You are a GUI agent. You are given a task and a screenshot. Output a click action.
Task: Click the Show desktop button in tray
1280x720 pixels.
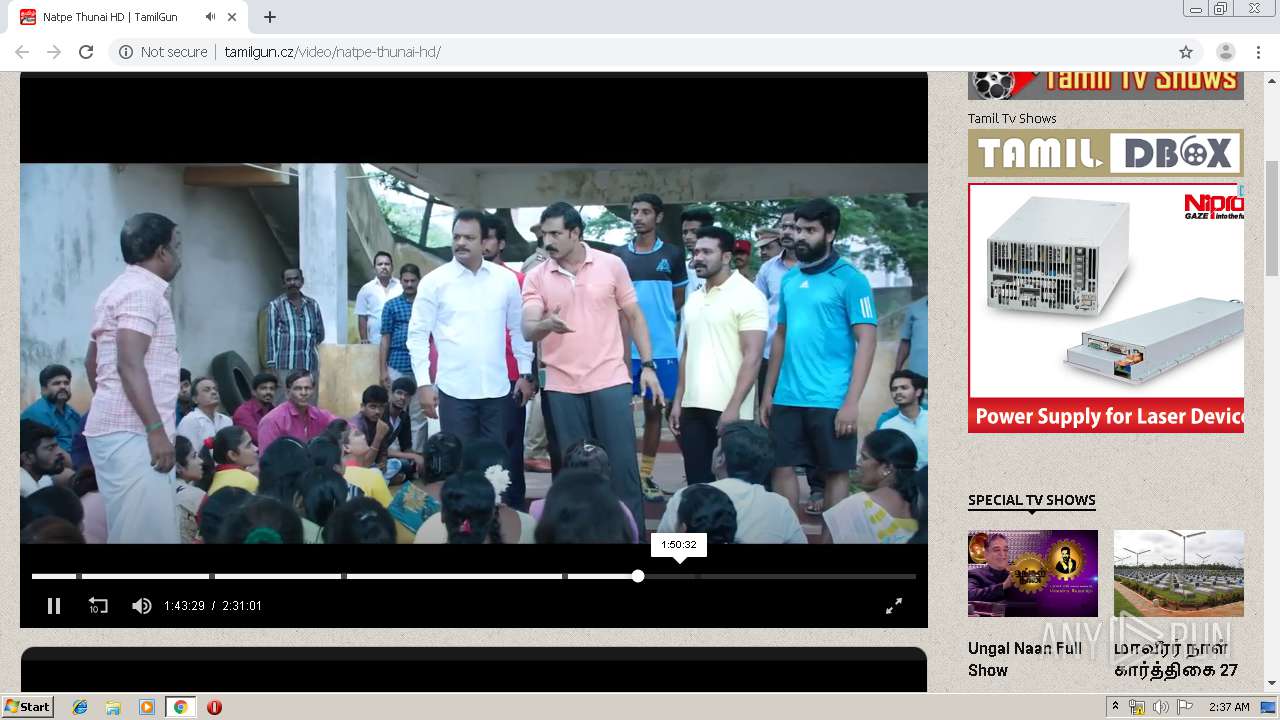click(1269, 707)
